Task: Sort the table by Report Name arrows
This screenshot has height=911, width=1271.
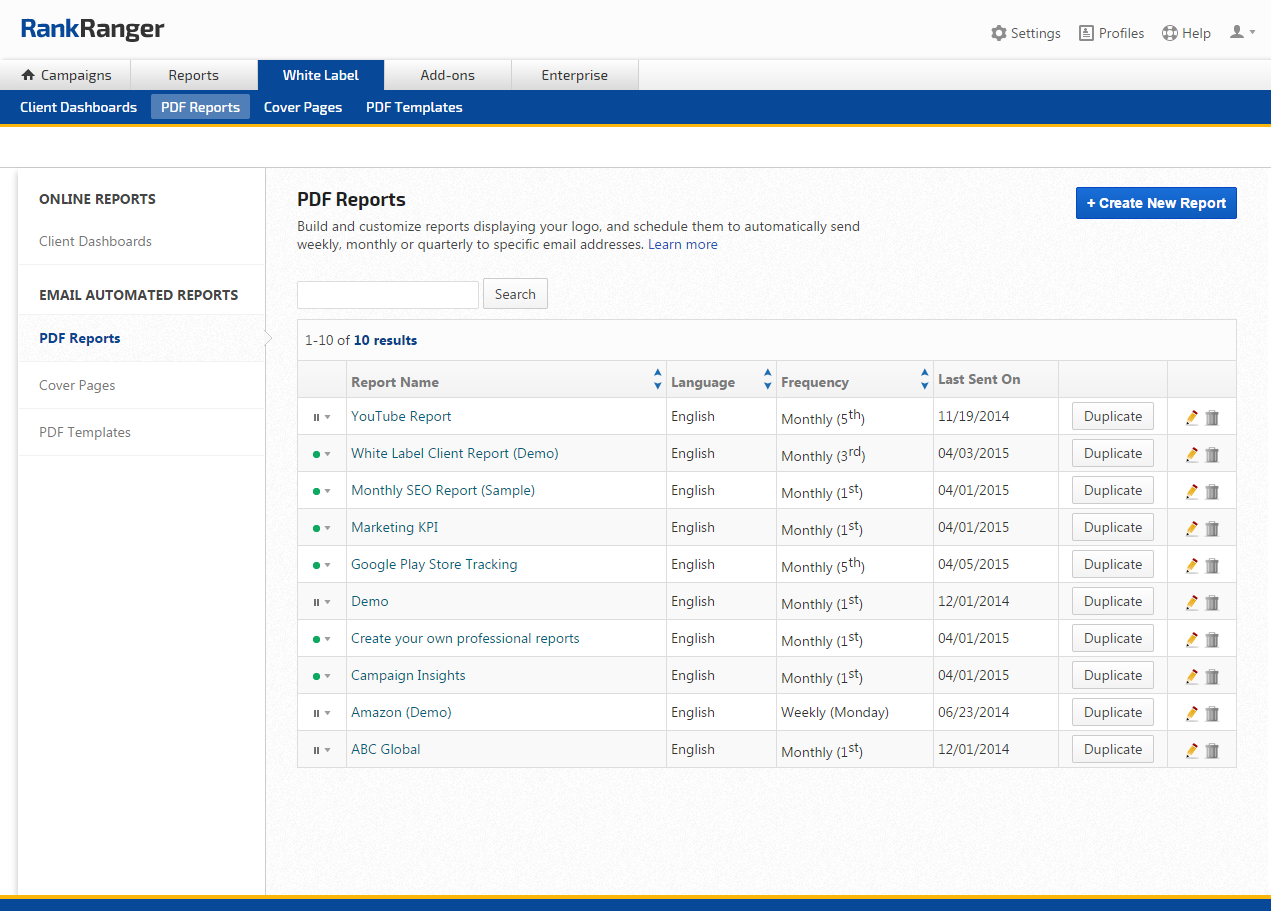Action: 657,380
